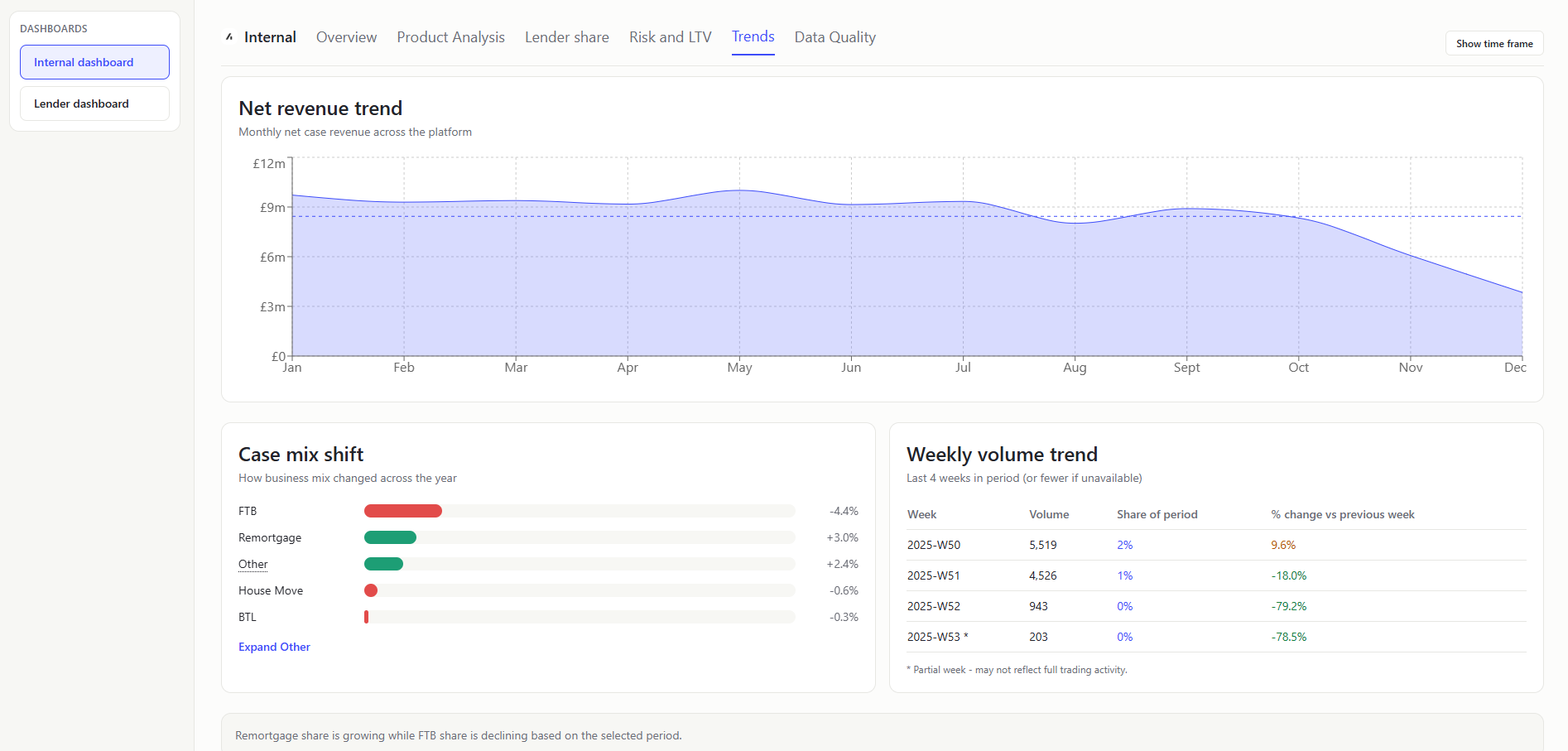Screen dimensions: 1568x751
Task: Click the 1% share link for 2025-W51
Action: (1124, 575)
